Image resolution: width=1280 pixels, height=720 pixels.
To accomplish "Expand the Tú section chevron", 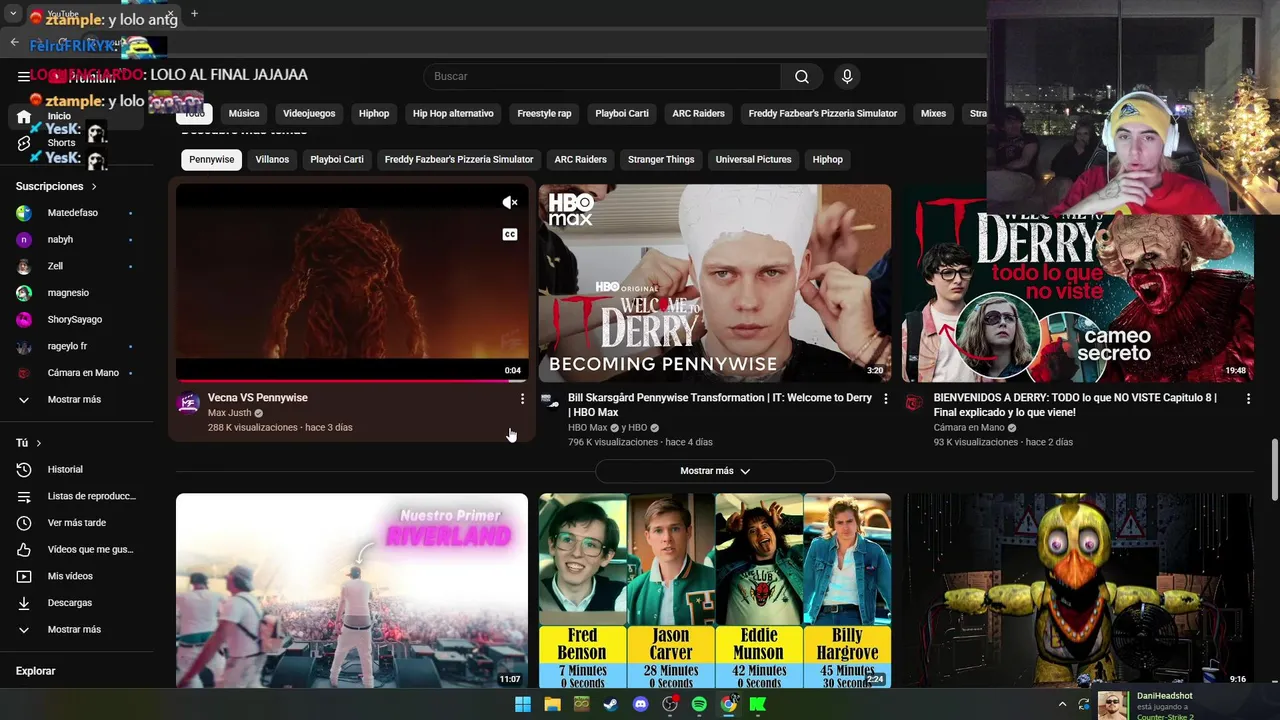I will (x=39, y=443).
